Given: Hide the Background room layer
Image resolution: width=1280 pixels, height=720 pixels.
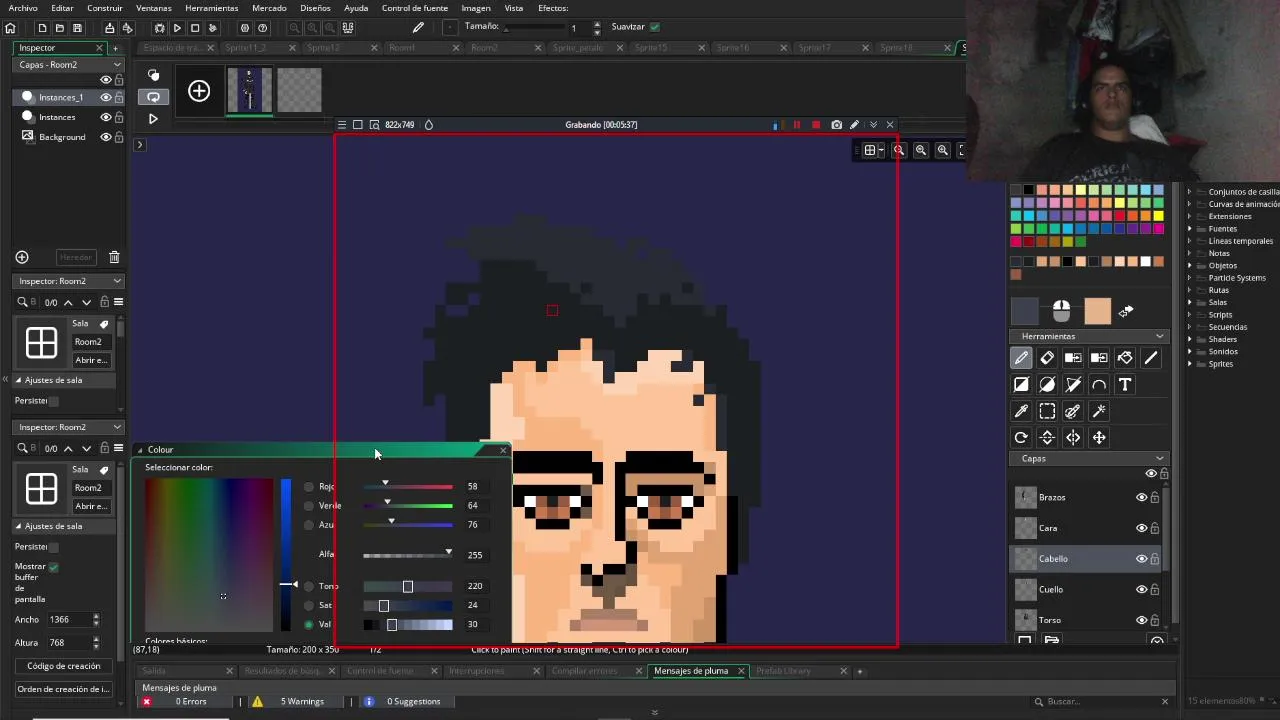Looking at the screenshot, I should pyautogui.click(x=105, y=137).
